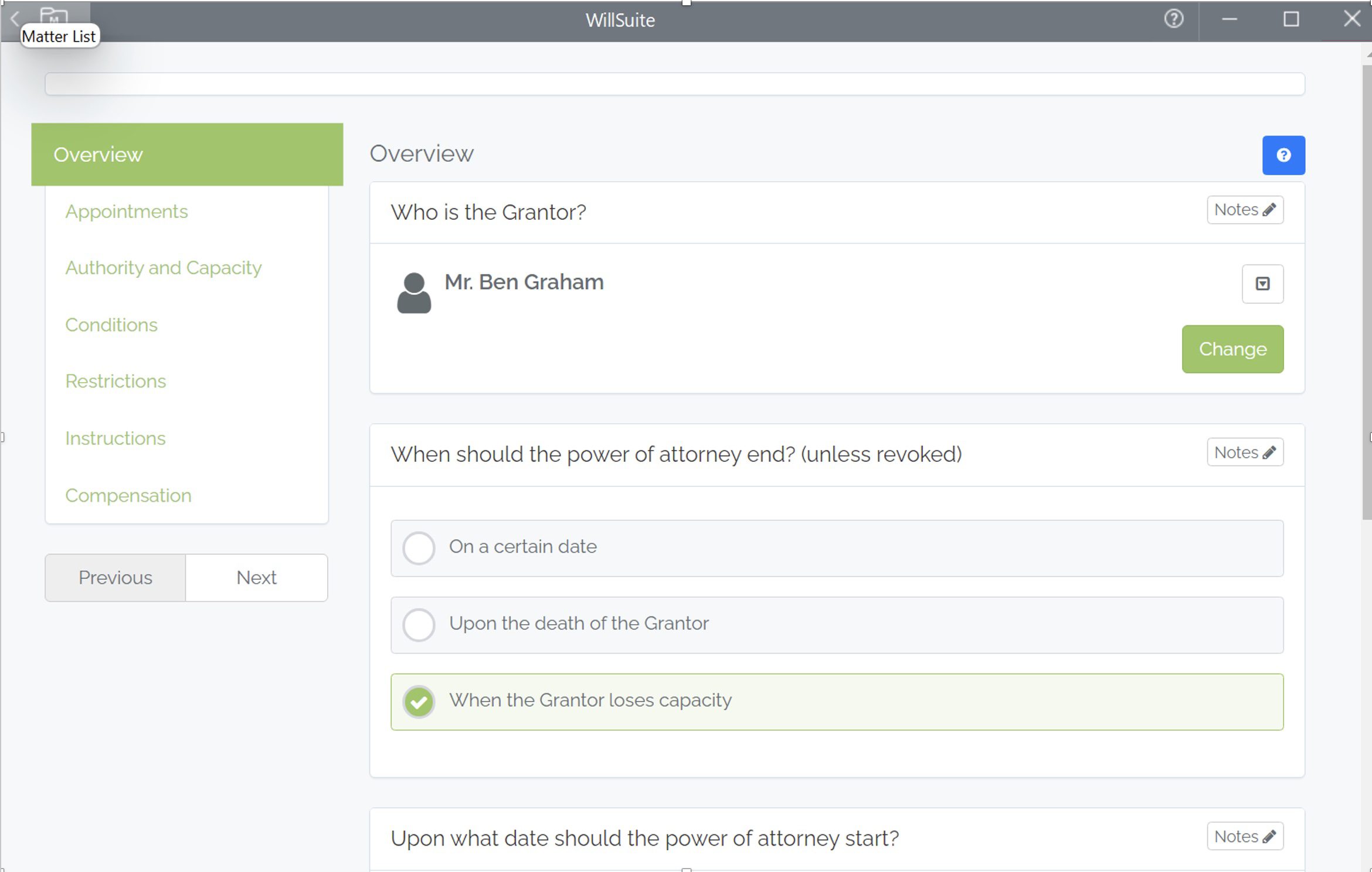Screen dimensions: 1372x872
Task: Open help via title bar question mark
Action: pyautogui.click(x=1173, y=19)
